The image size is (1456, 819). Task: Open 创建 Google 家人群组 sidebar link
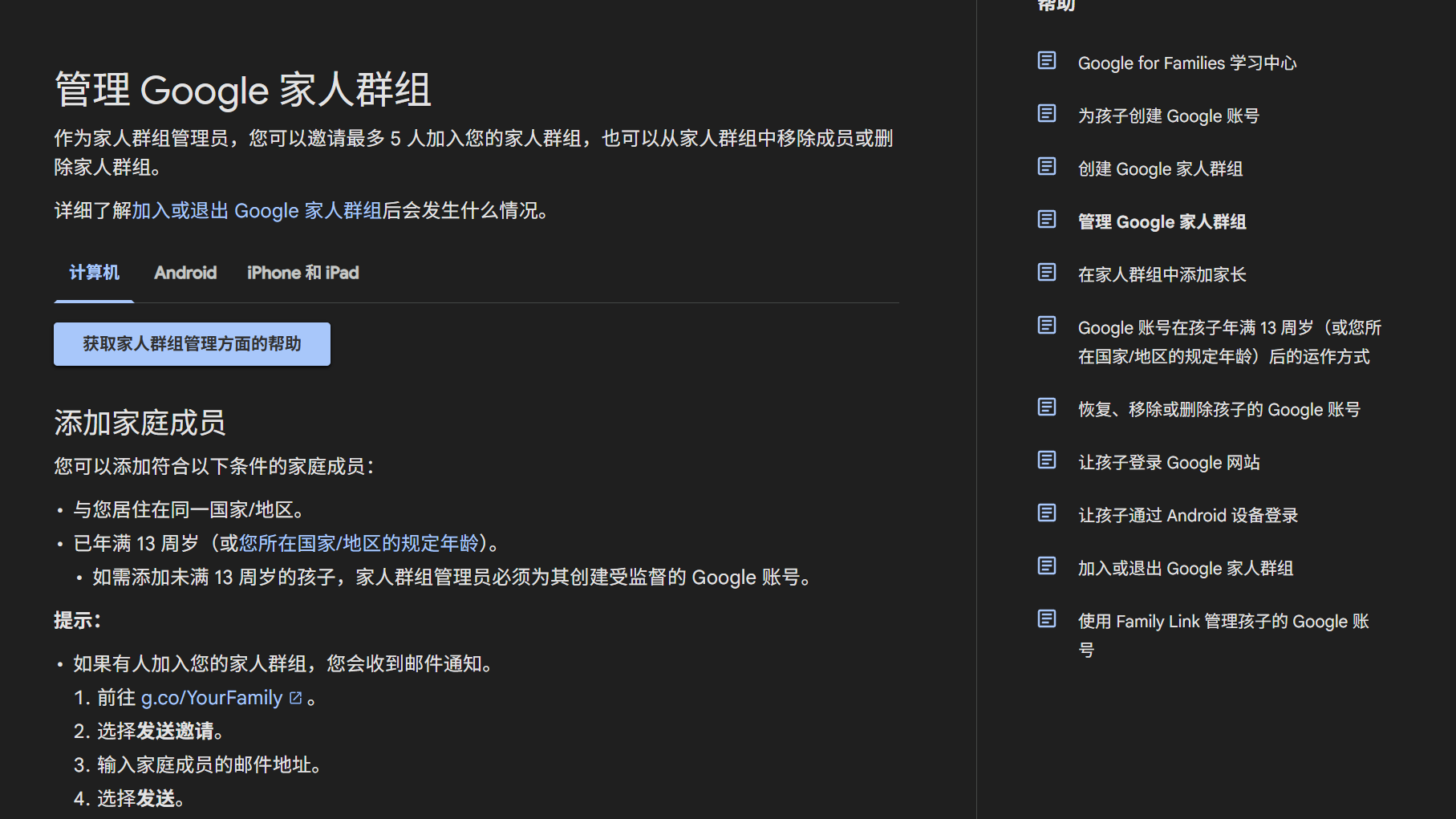click(x=1160, y=169)
